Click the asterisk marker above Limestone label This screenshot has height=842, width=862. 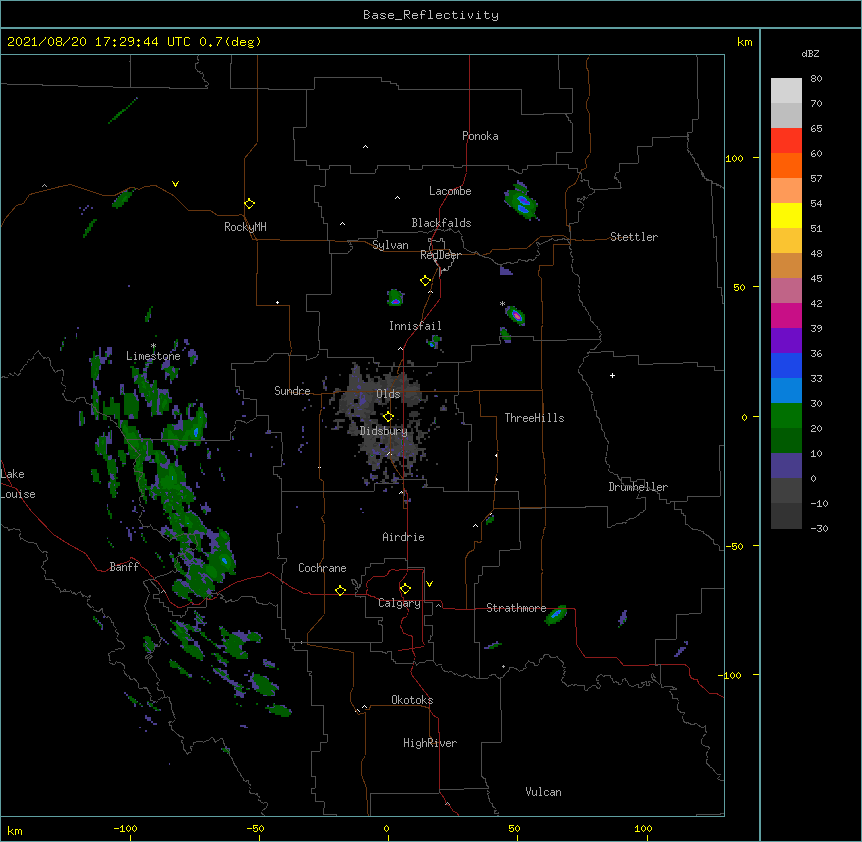pos(153,346)
